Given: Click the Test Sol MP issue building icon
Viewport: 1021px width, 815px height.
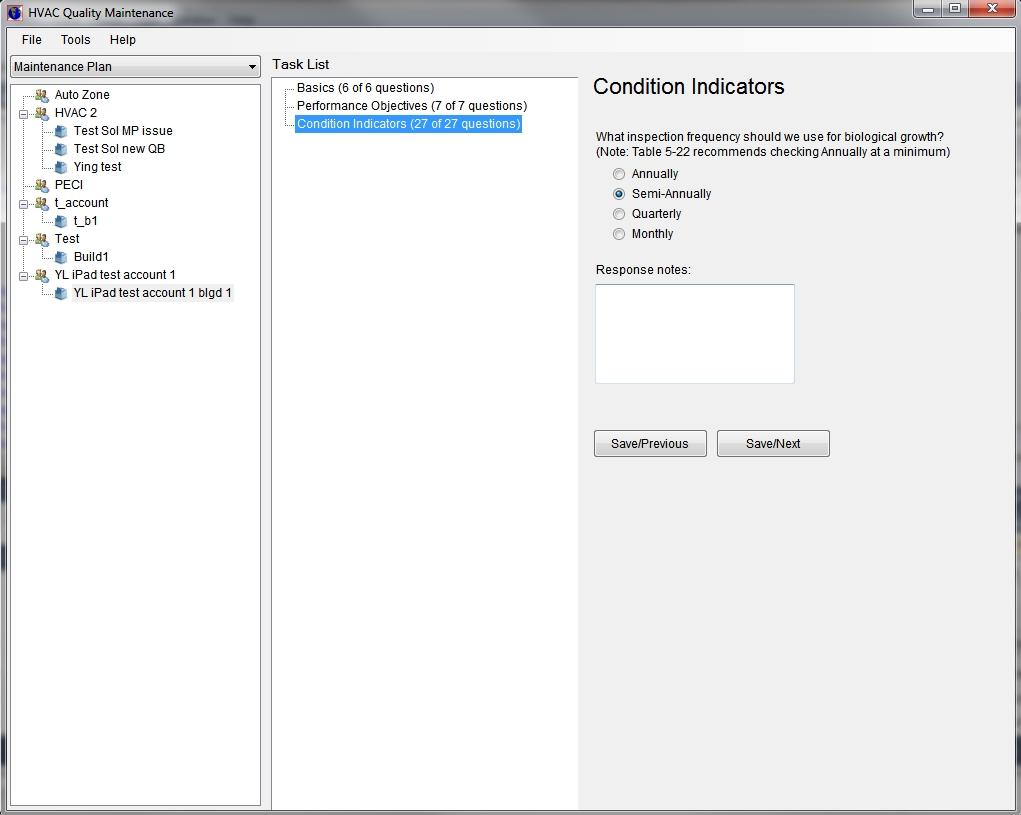Looking at the screenshot, I should [61, 131].
